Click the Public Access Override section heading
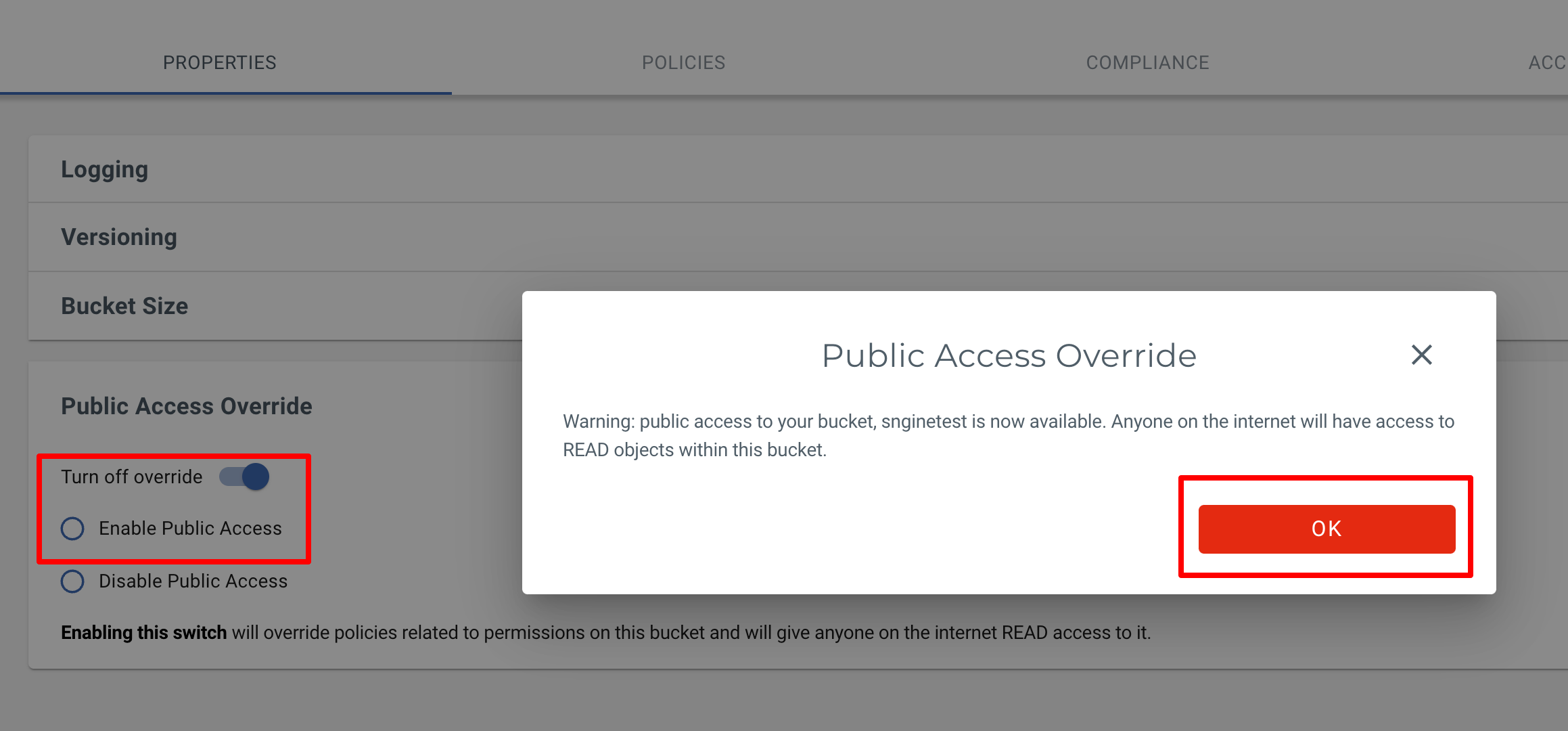1568x731 pixels. point(187,406)
